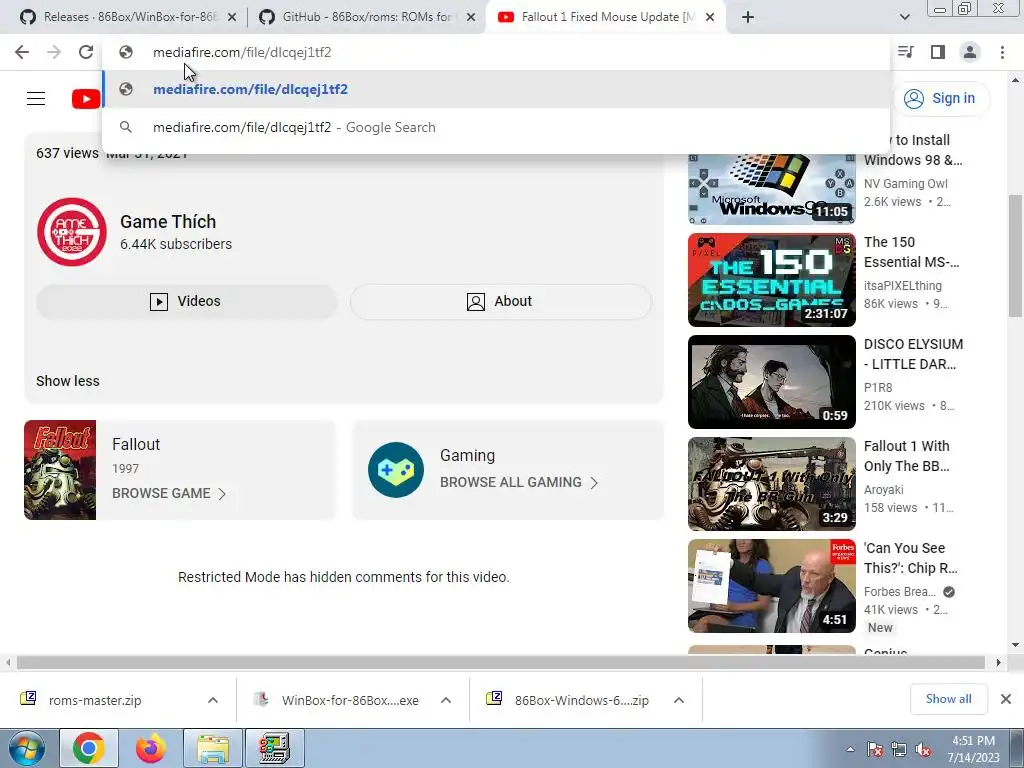The width and height of the screenshot is (1024, 768).
Task: Open the YouTube hamburger guide menu
Action: click(x=36, y=99)
